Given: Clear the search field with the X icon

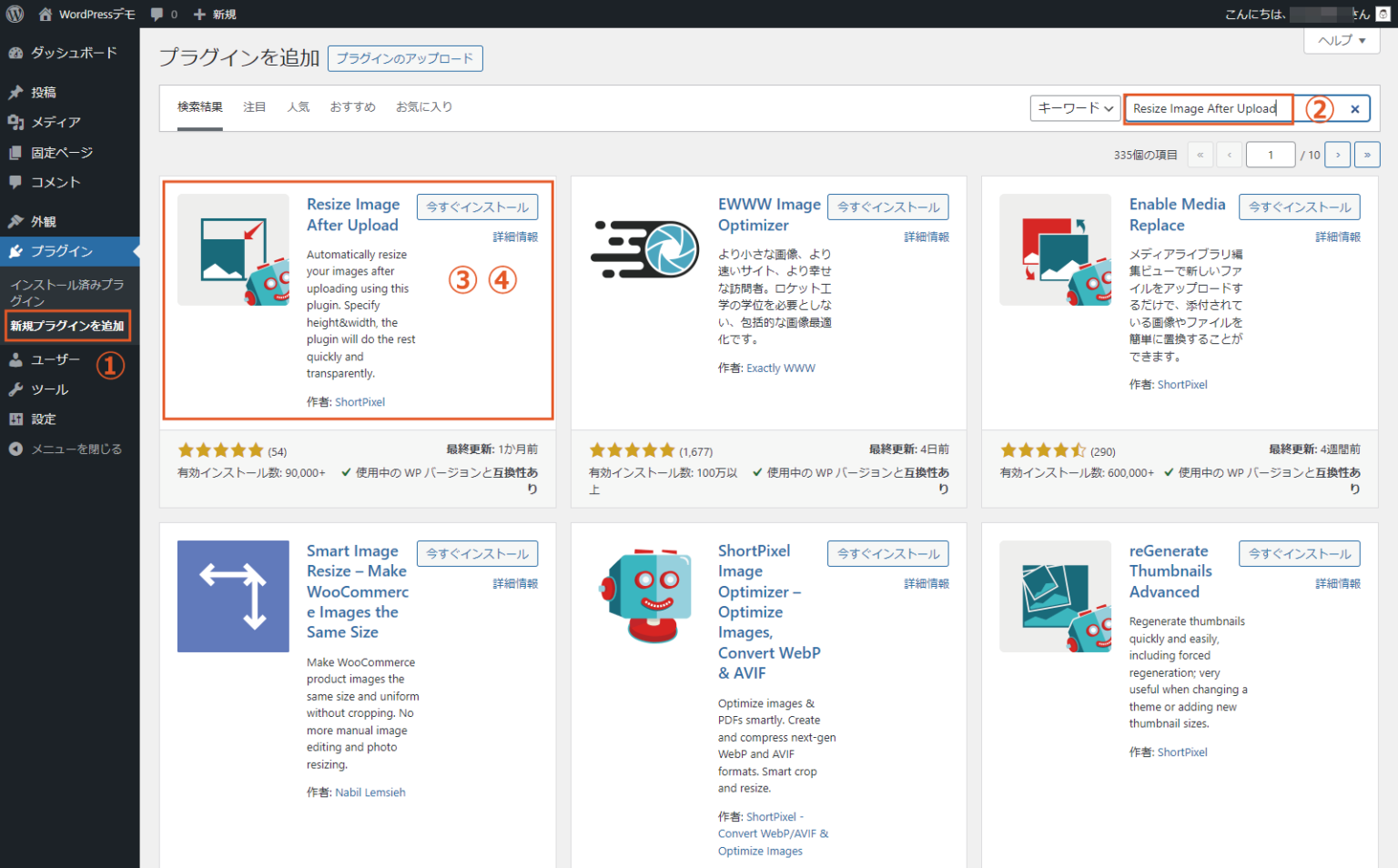Looking at the screenshot, I should click(1354, 109).
